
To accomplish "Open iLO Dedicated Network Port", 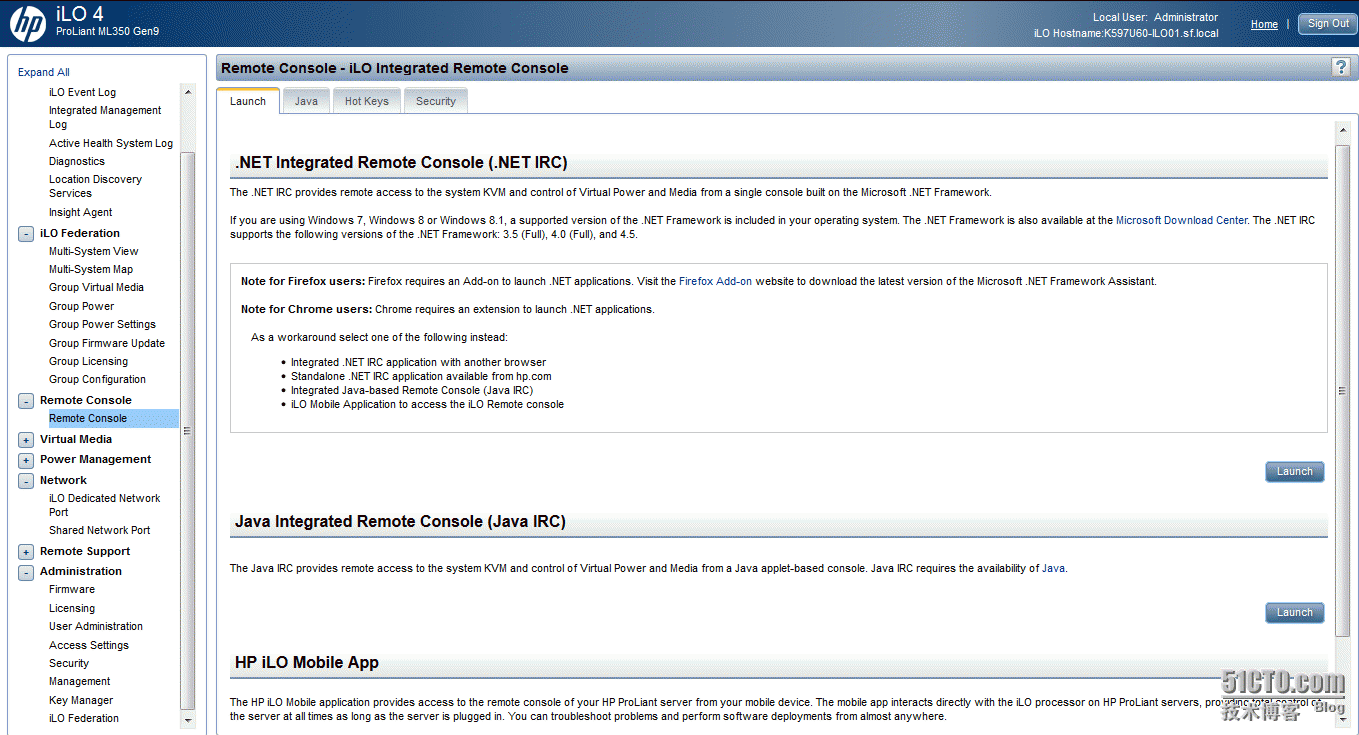I will (104, 505).
